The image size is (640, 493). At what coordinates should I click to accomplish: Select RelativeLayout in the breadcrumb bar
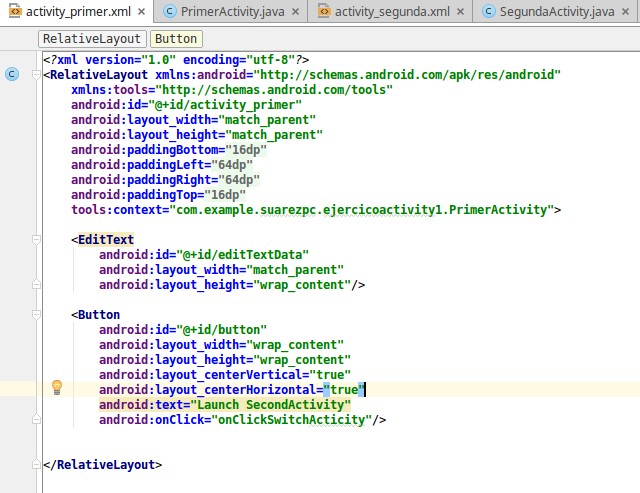[91, 39]
